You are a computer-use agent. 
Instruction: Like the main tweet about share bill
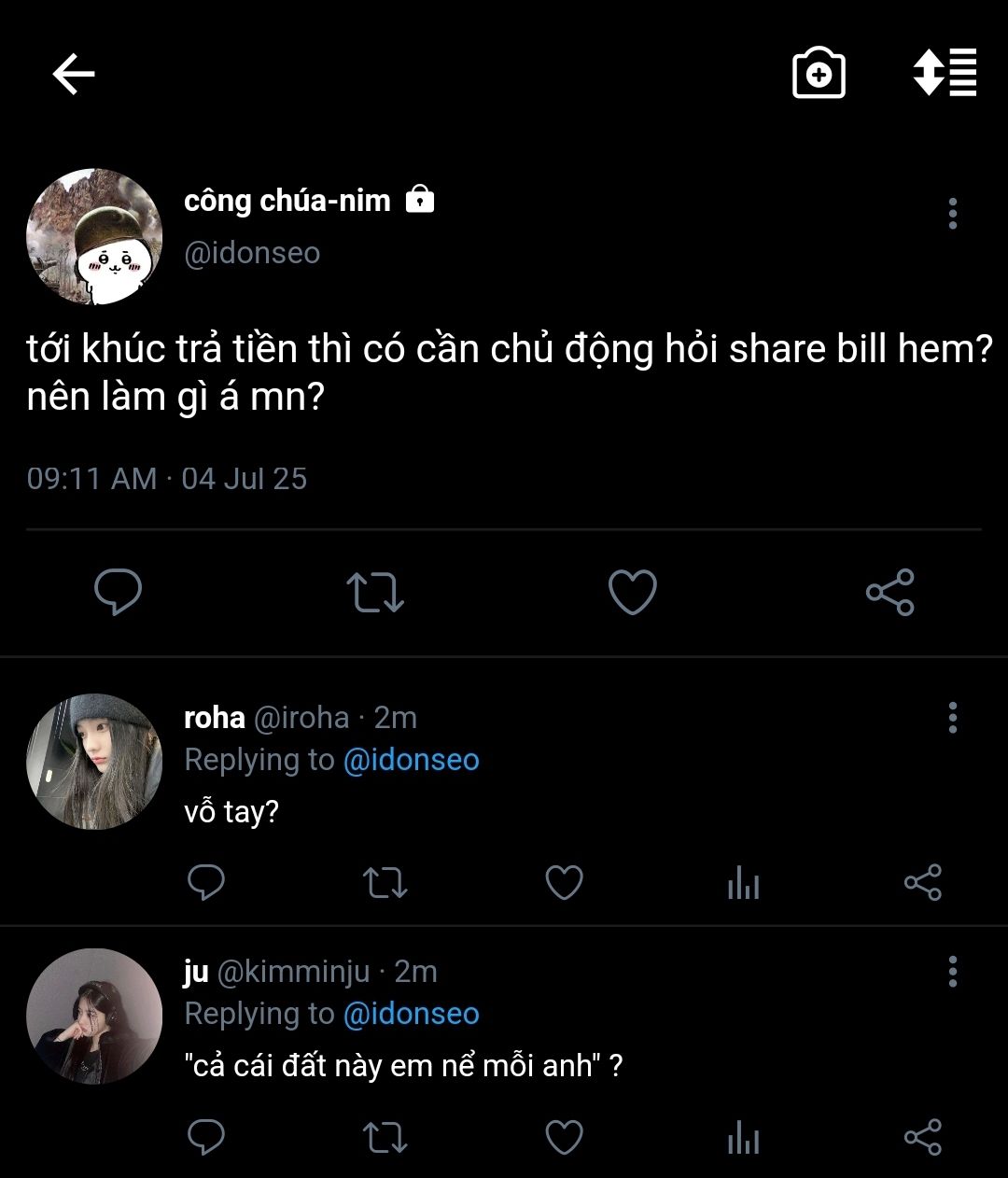[632, 592]
